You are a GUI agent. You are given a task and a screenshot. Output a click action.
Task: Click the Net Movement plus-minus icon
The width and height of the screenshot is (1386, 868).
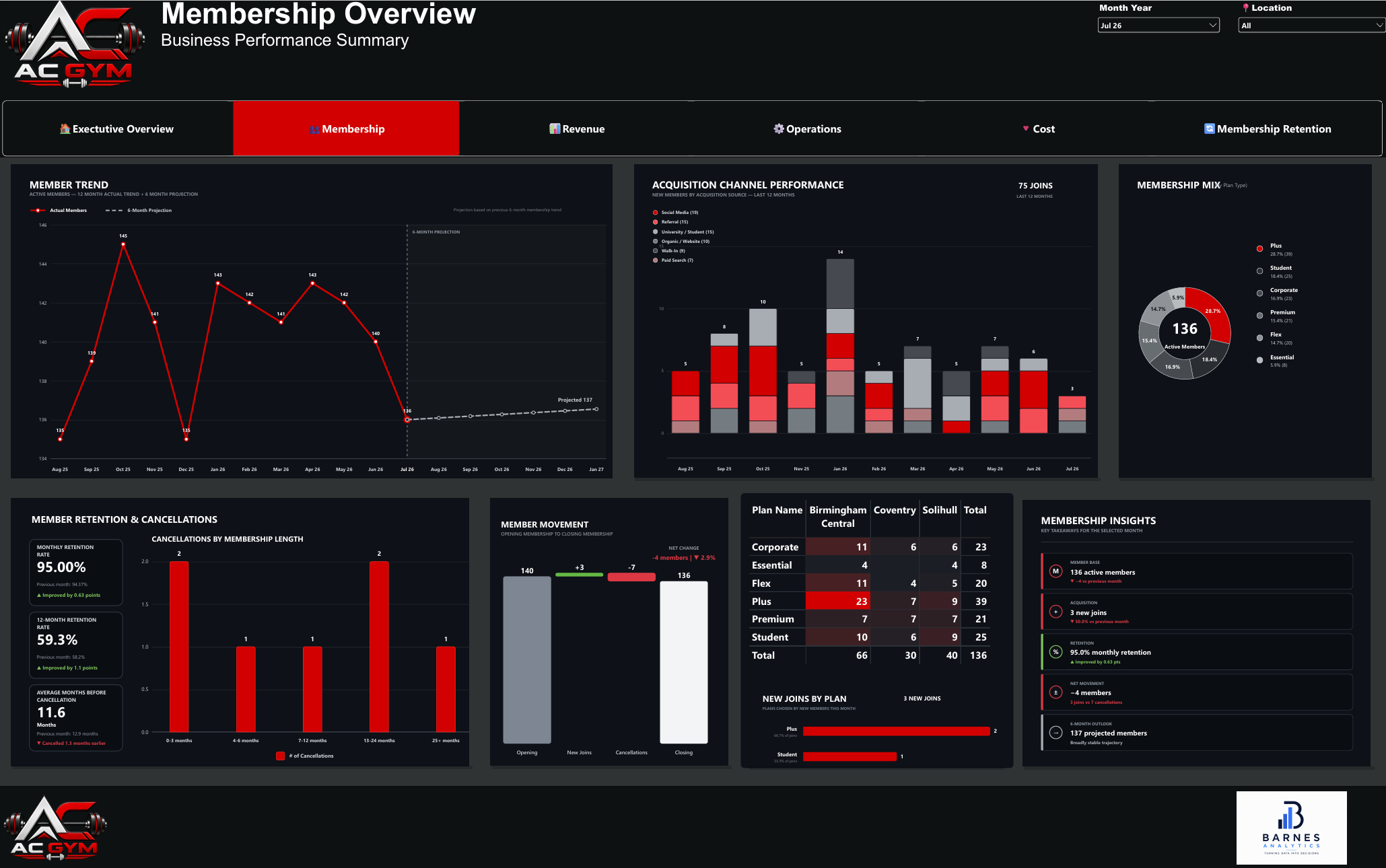1055,692
